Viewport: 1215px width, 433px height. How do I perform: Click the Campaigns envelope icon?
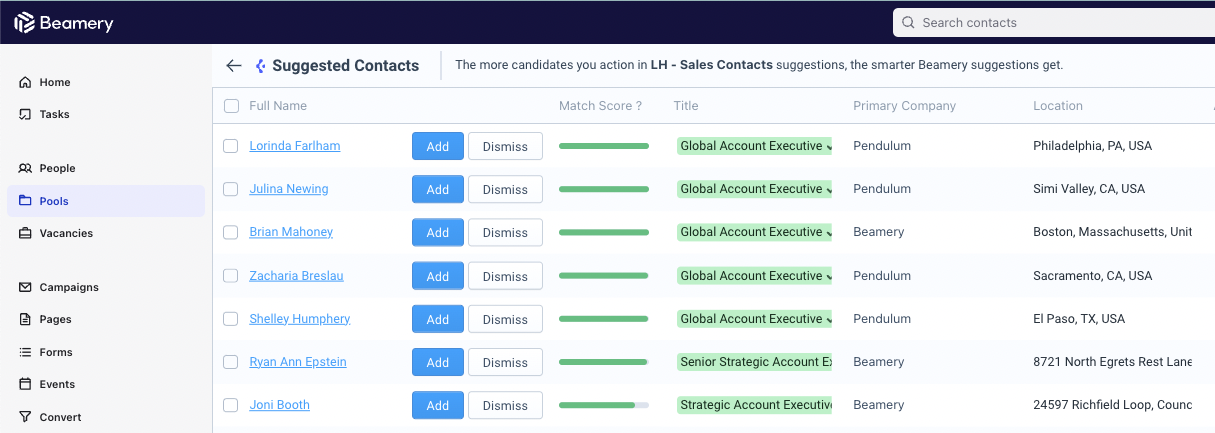[x=25, y=287]
